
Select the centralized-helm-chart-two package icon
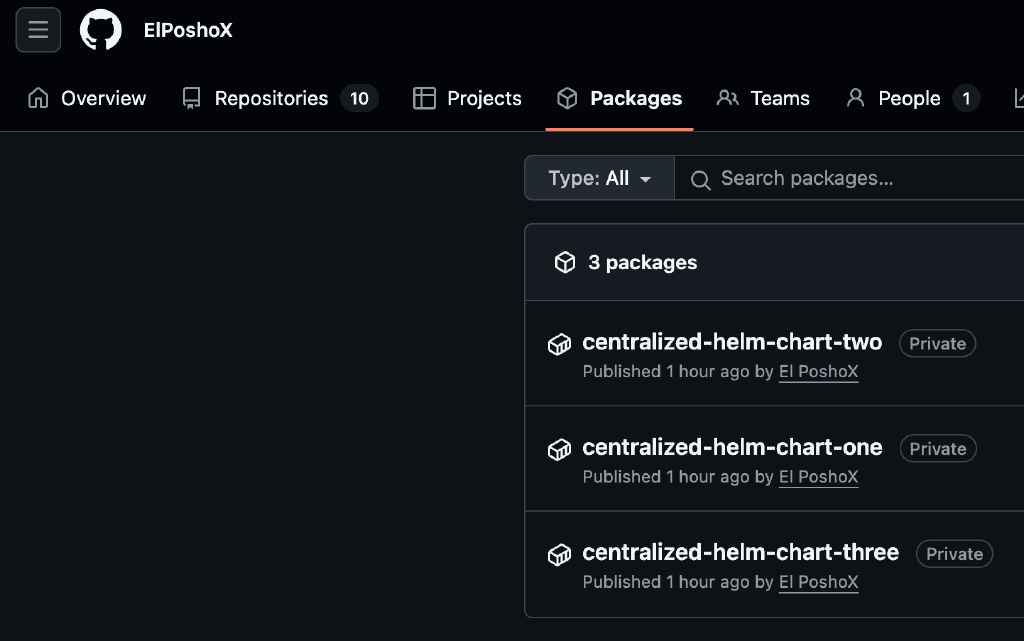click(559, 343)
